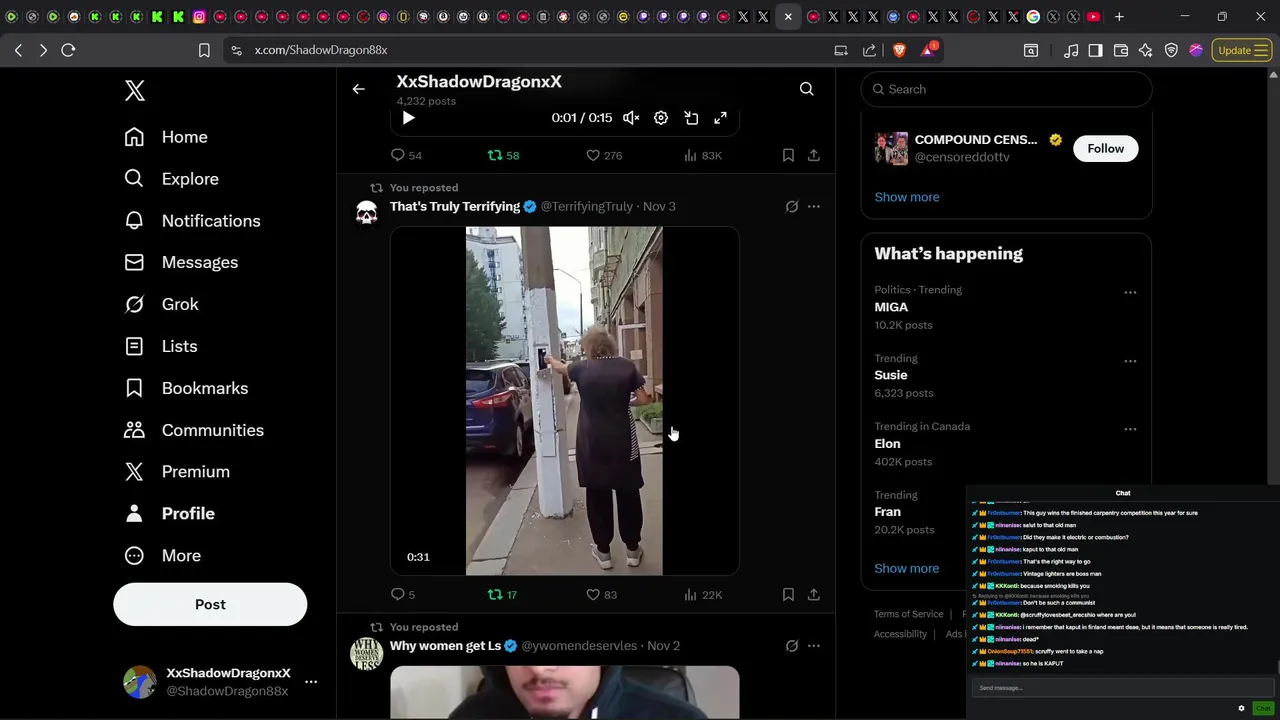This screenshot has height=720, width=1280.
Task: Open That's Truly Terrifying profile avatar
Action: pos(367,213)
